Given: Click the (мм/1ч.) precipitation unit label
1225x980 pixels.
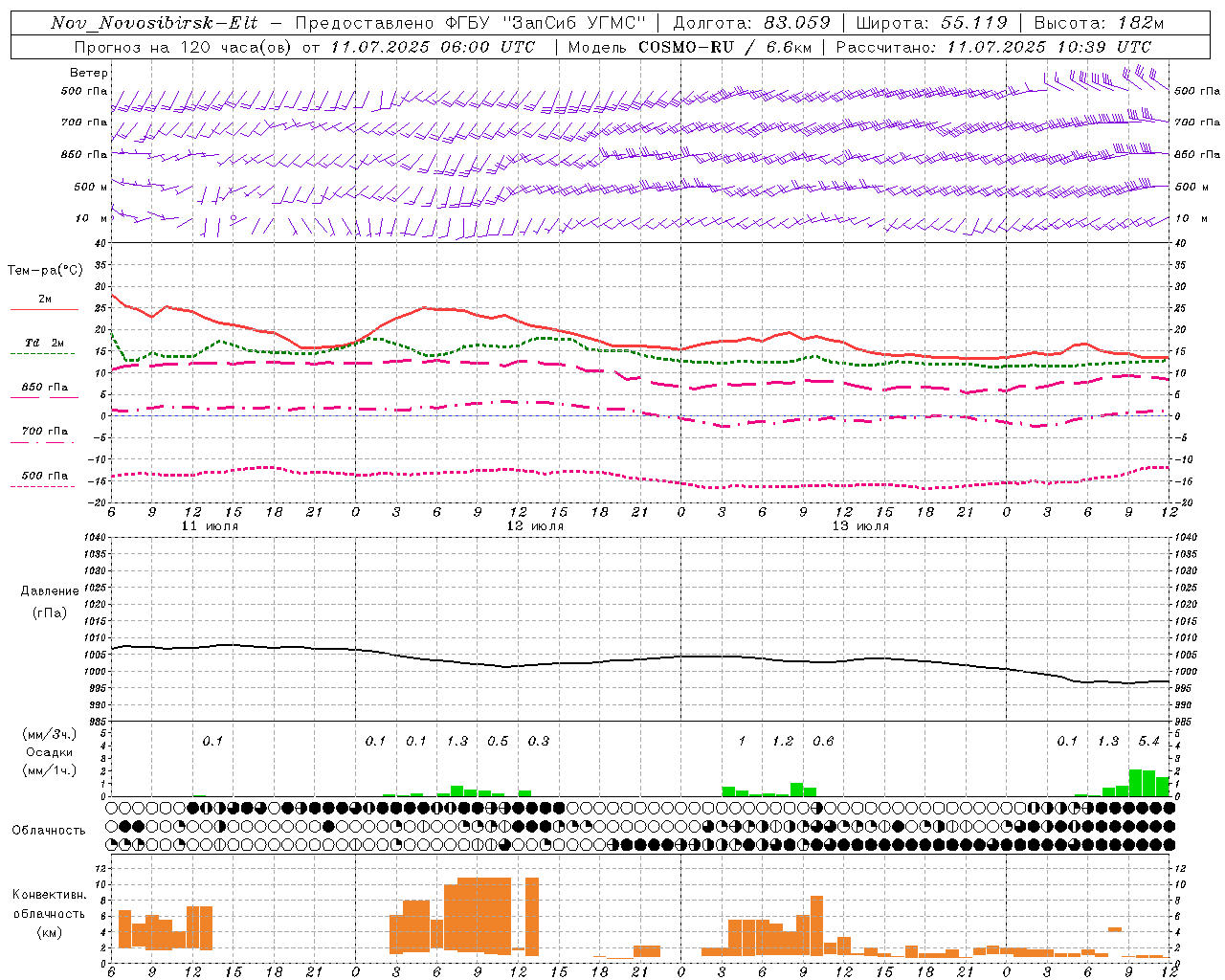Looking at the screenshot, I should (x=50, y=770).
